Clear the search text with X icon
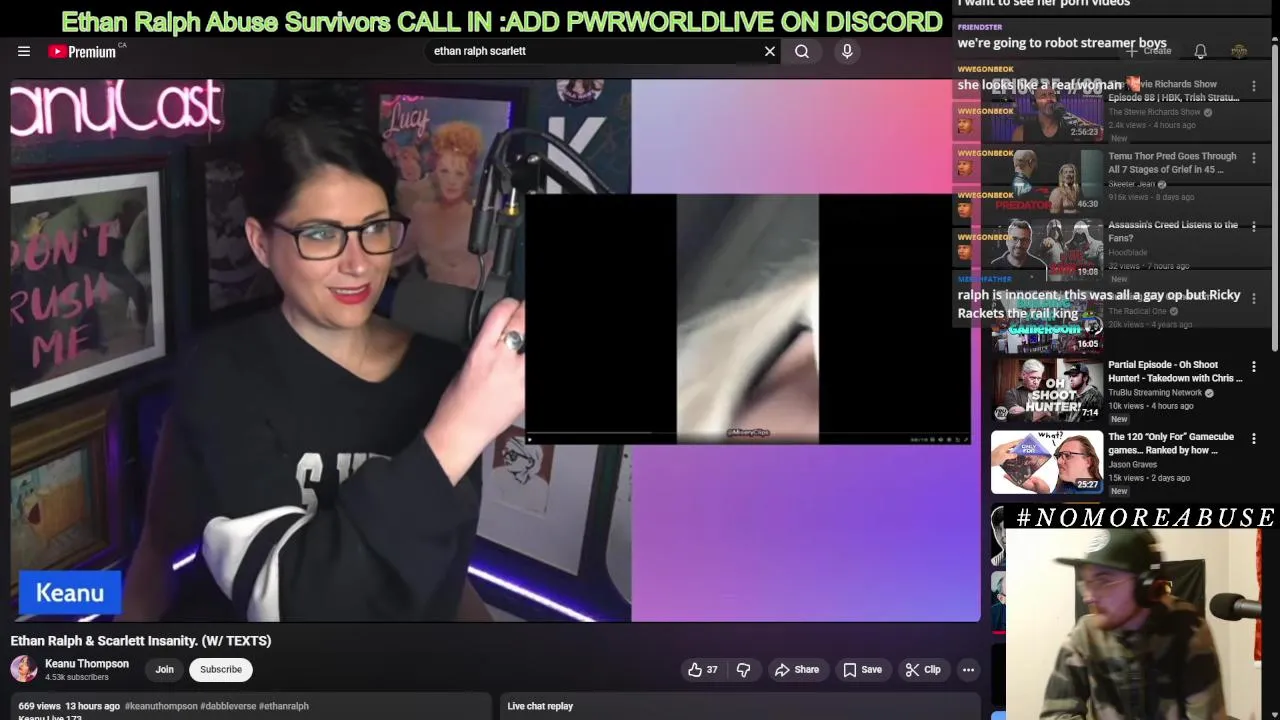Viewport: 1280px width, 720px height. 770,51
